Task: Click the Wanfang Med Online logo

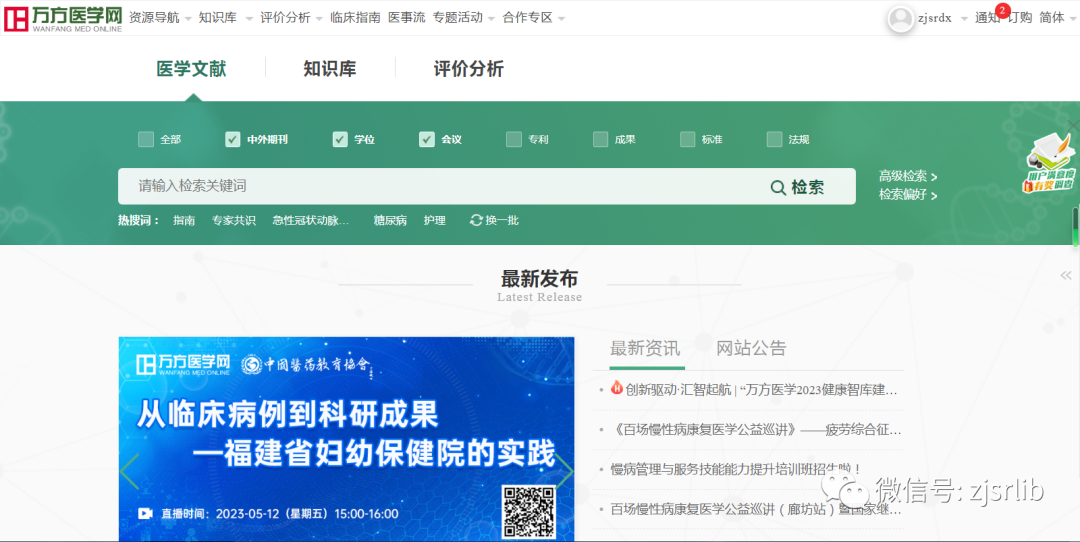Action: tap(63, 19)
